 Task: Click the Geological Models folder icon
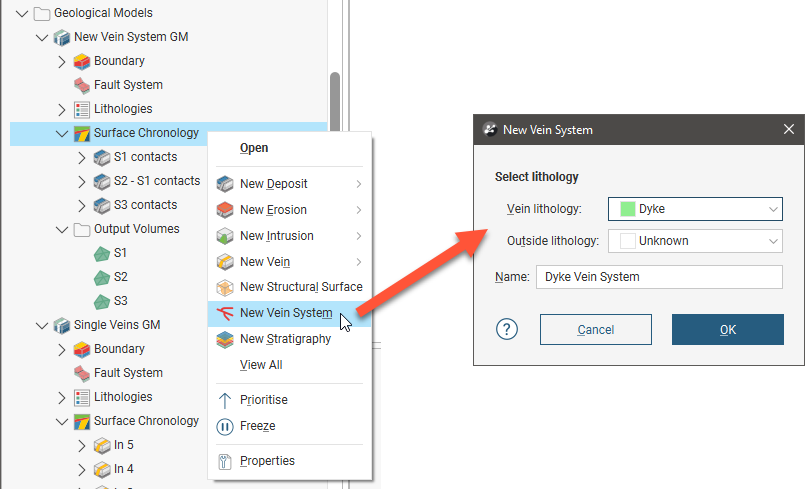[x=42, y=13]
